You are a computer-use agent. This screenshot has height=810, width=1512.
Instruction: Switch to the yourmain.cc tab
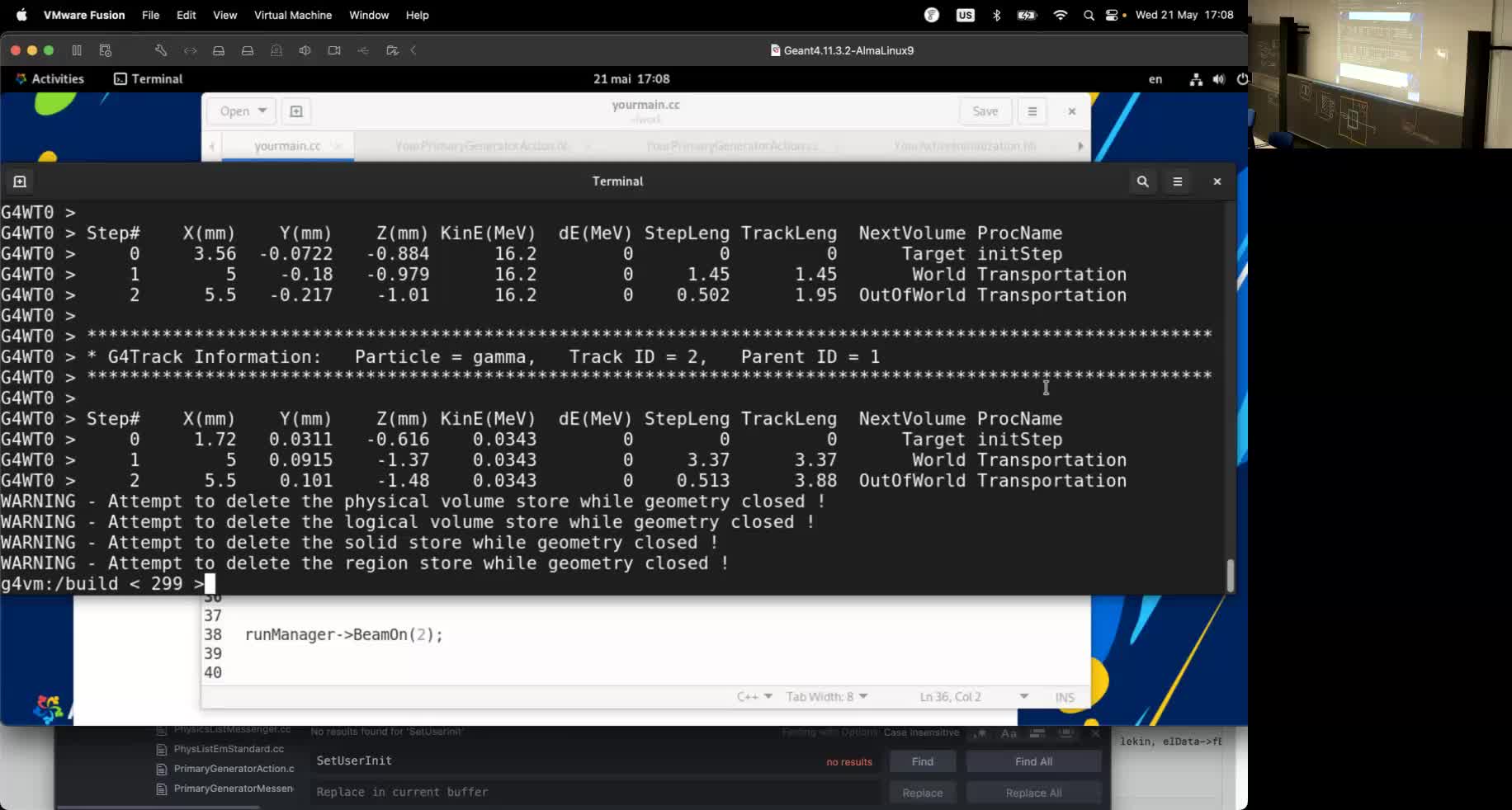point(286,146)
